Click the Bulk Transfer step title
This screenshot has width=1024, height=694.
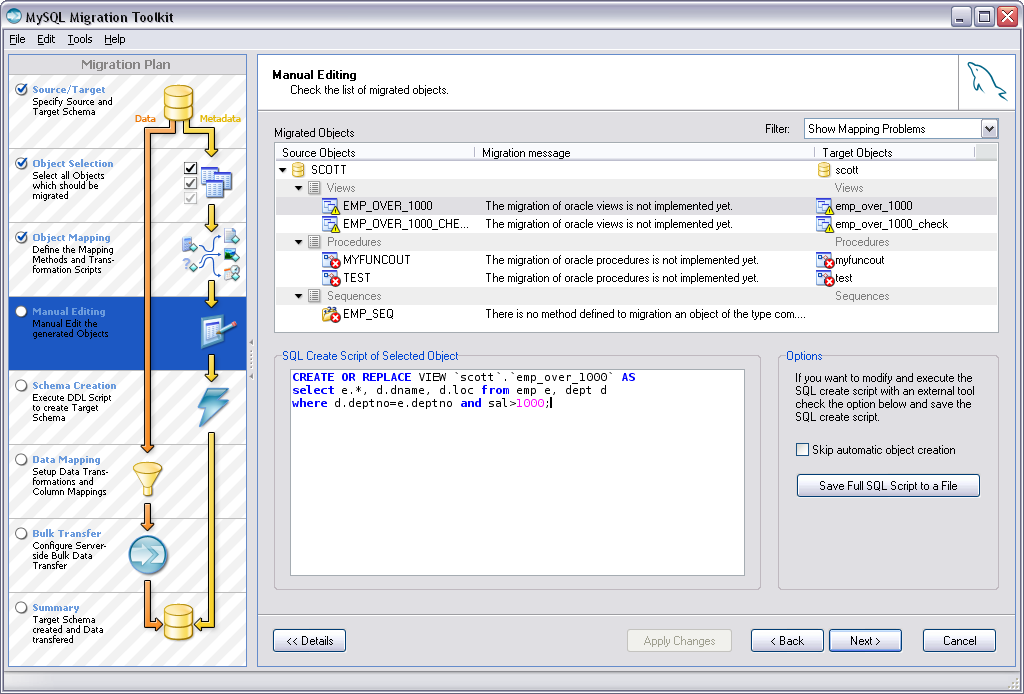67,533
